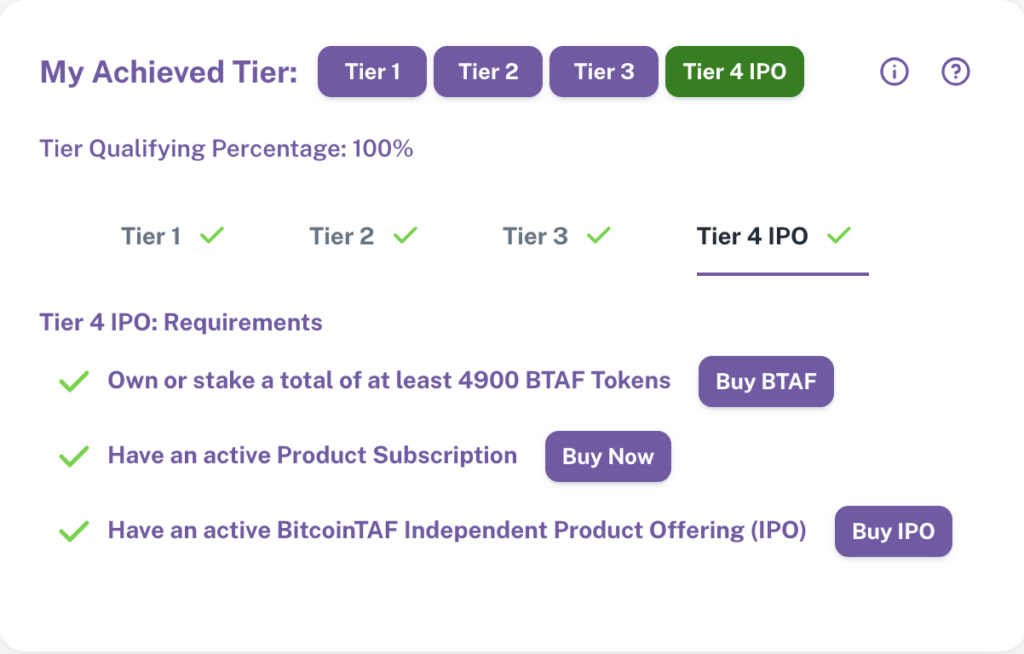Click the purple Tier 1 achieved badge
The image size is (1024, 654).
pyautogui.click(x=372, y=71)
